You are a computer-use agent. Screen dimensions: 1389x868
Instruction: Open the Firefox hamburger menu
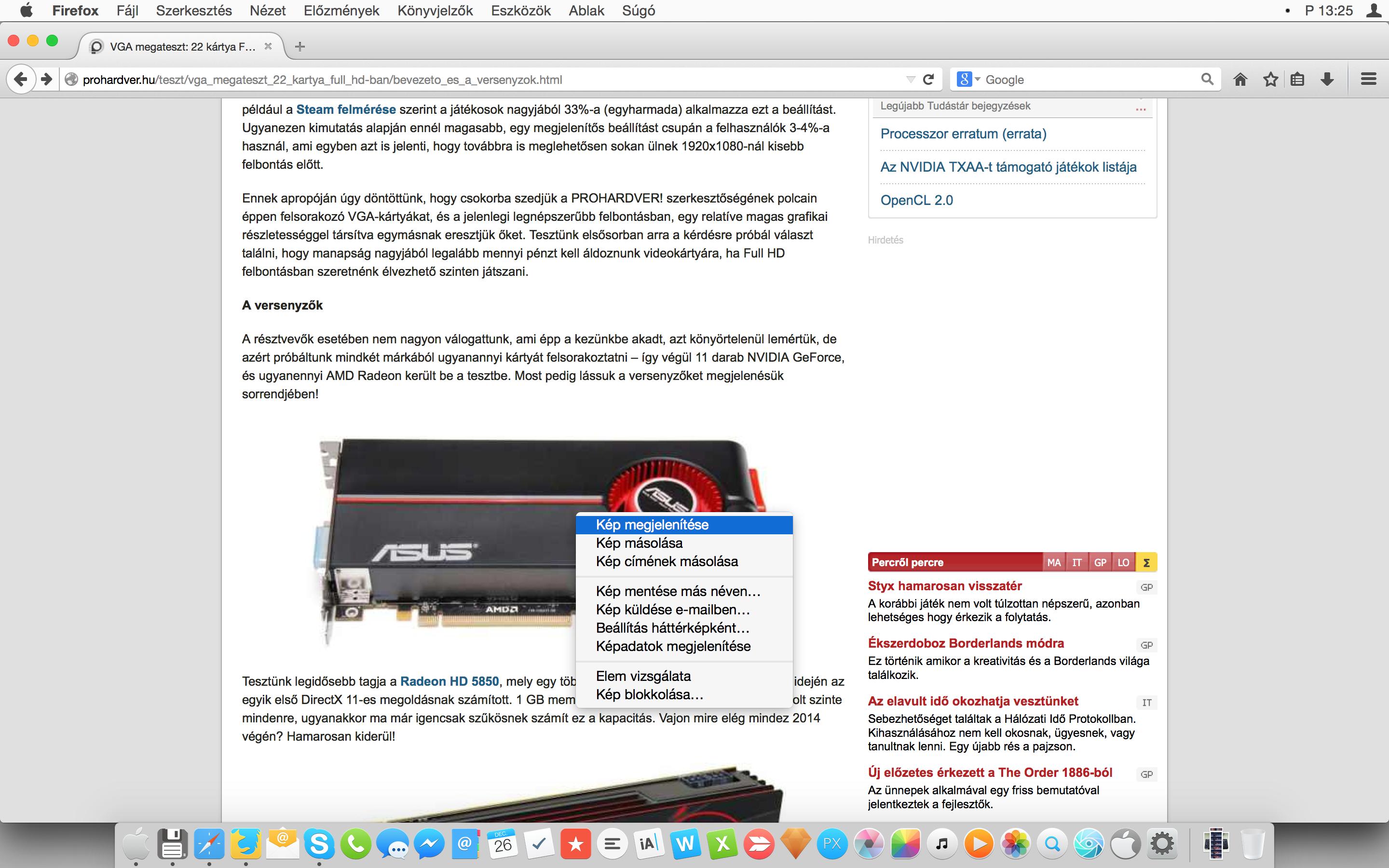(1368, 79)
